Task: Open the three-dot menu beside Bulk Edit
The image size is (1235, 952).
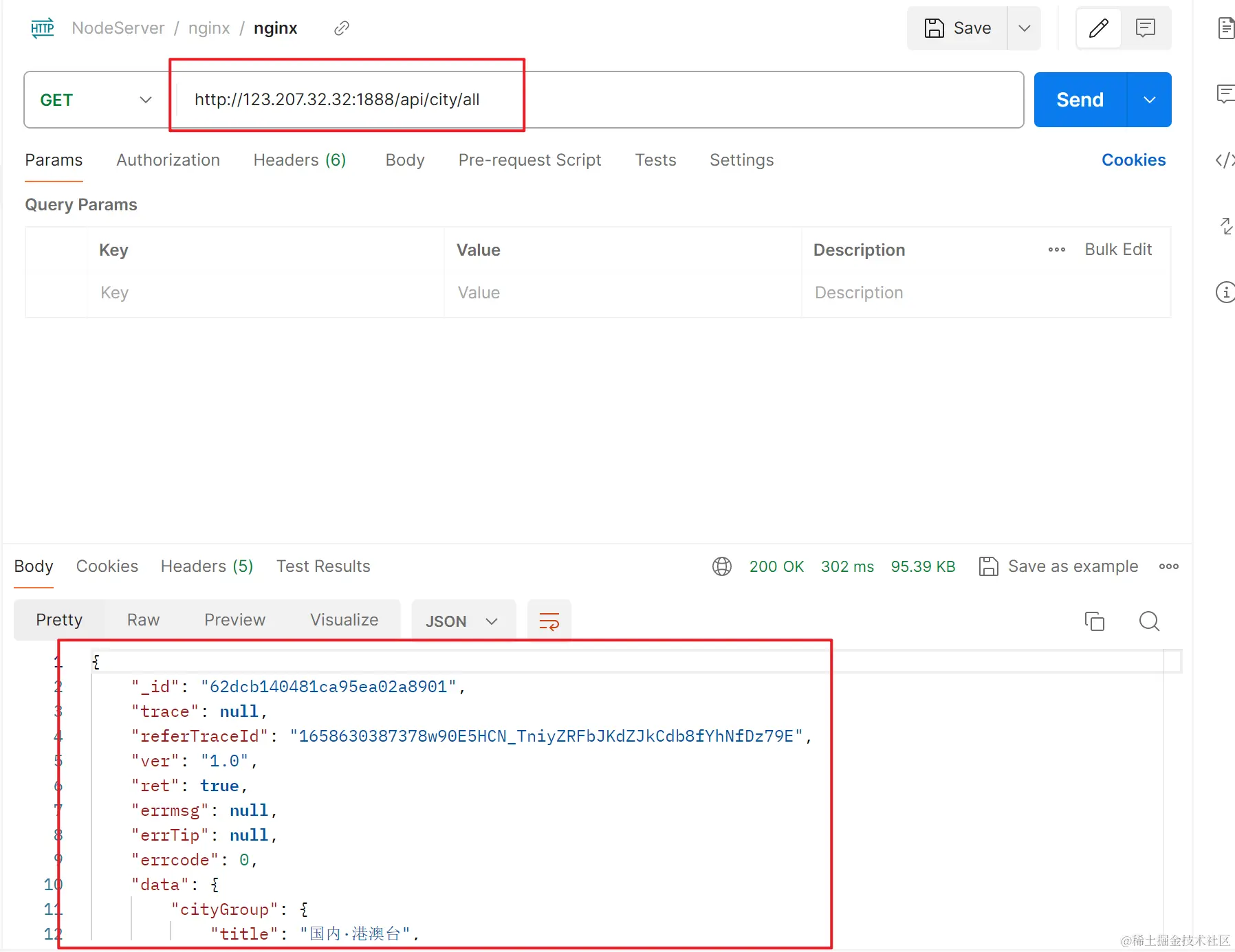Action: click(1057, 250)
